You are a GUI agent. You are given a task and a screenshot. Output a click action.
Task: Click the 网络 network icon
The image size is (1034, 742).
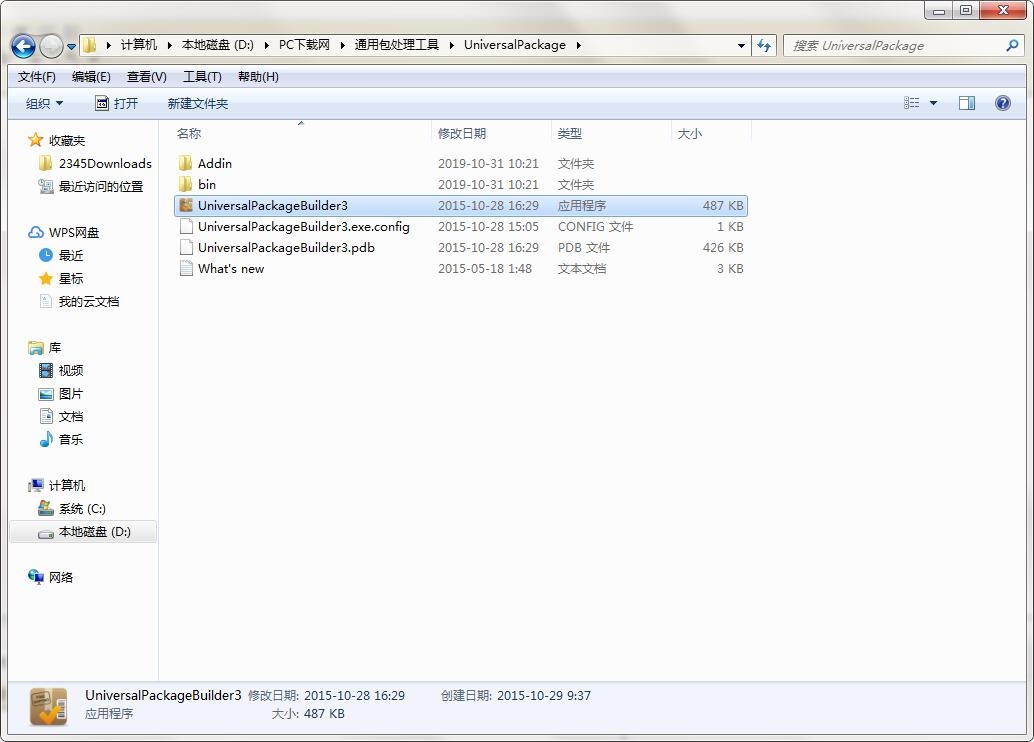[36, 577]
